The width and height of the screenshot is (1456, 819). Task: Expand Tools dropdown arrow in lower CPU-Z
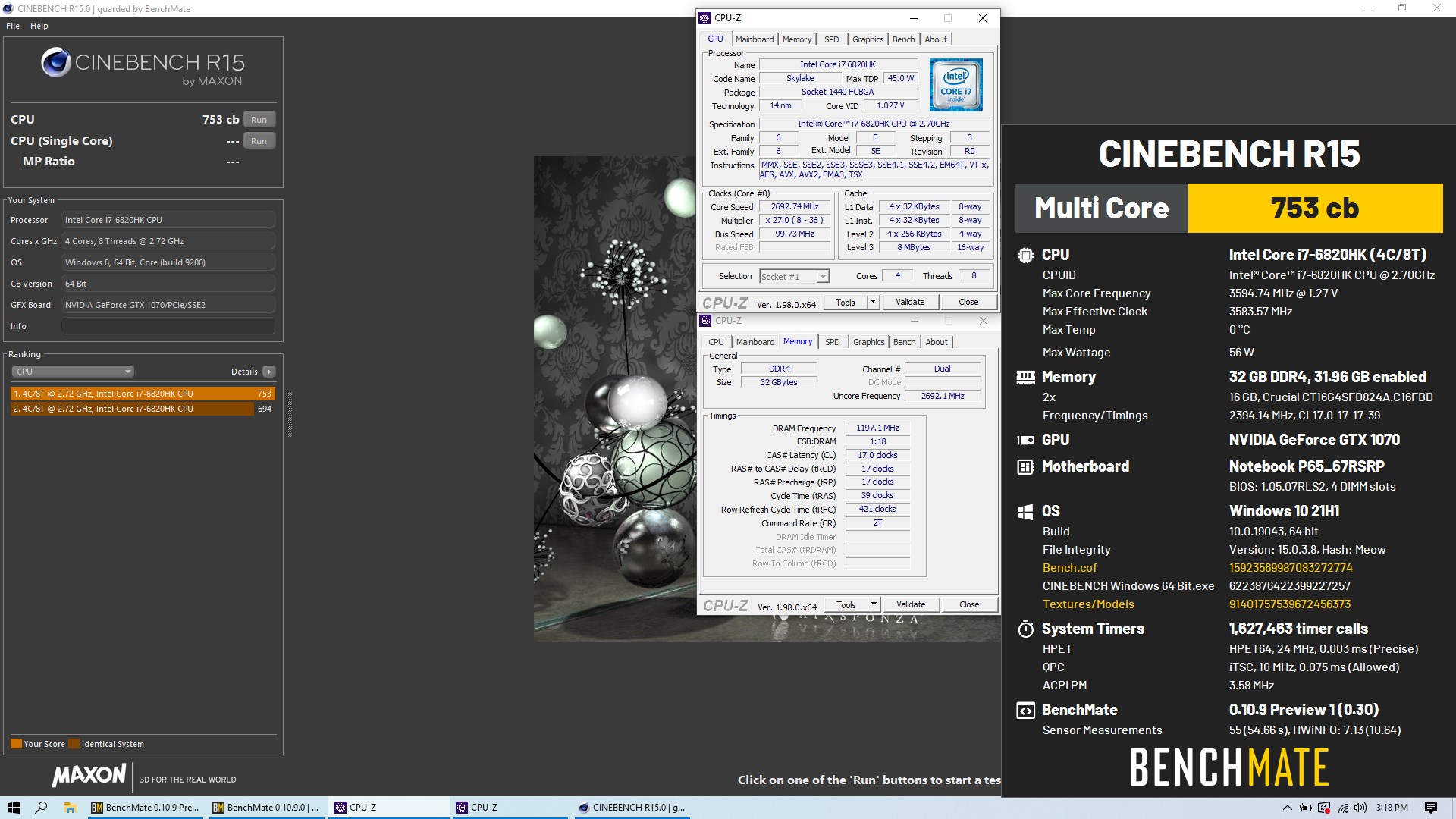[874, 604]
